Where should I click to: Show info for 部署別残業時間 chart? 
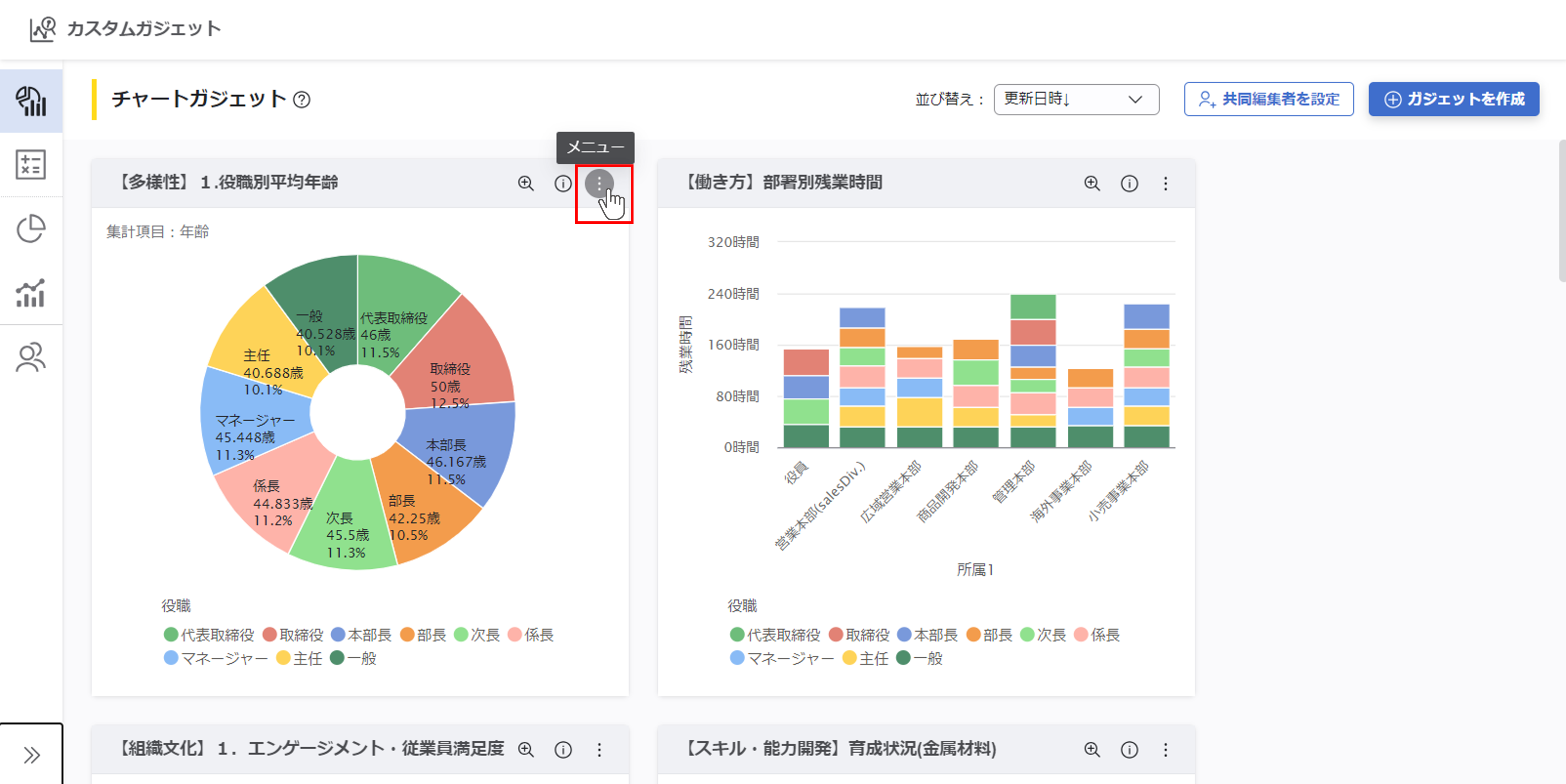[x=1129, y=184]
